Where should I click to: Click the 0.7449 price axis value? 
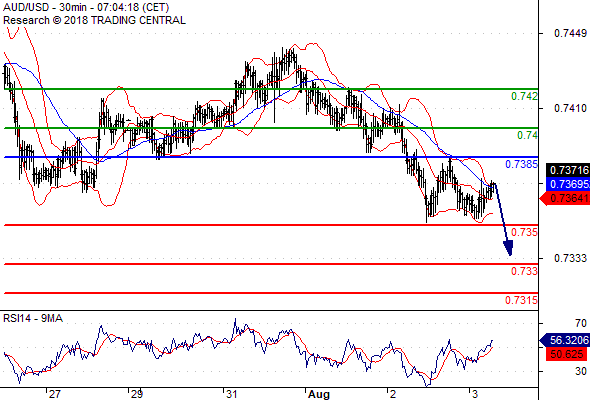tap(570, 33)
